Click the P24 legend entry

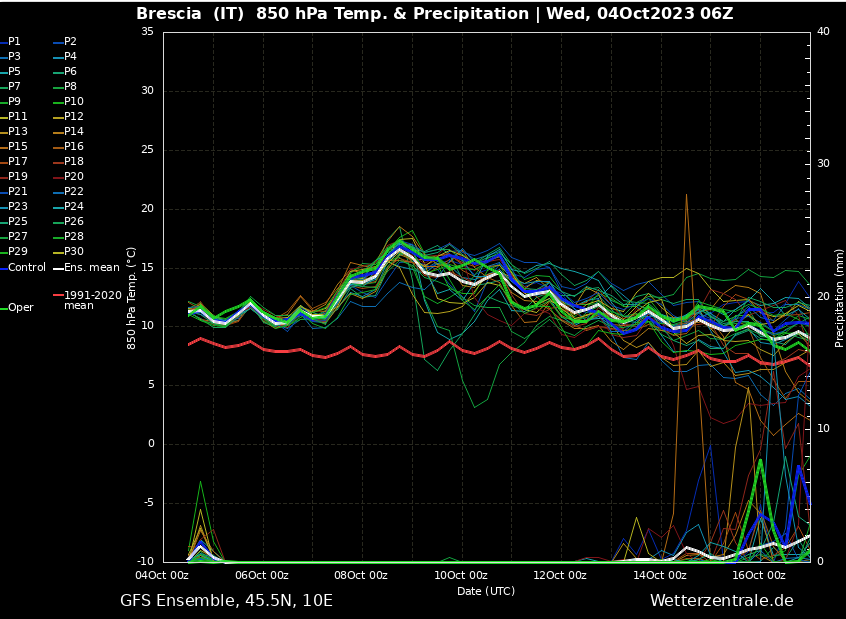(x=69, y=207)
